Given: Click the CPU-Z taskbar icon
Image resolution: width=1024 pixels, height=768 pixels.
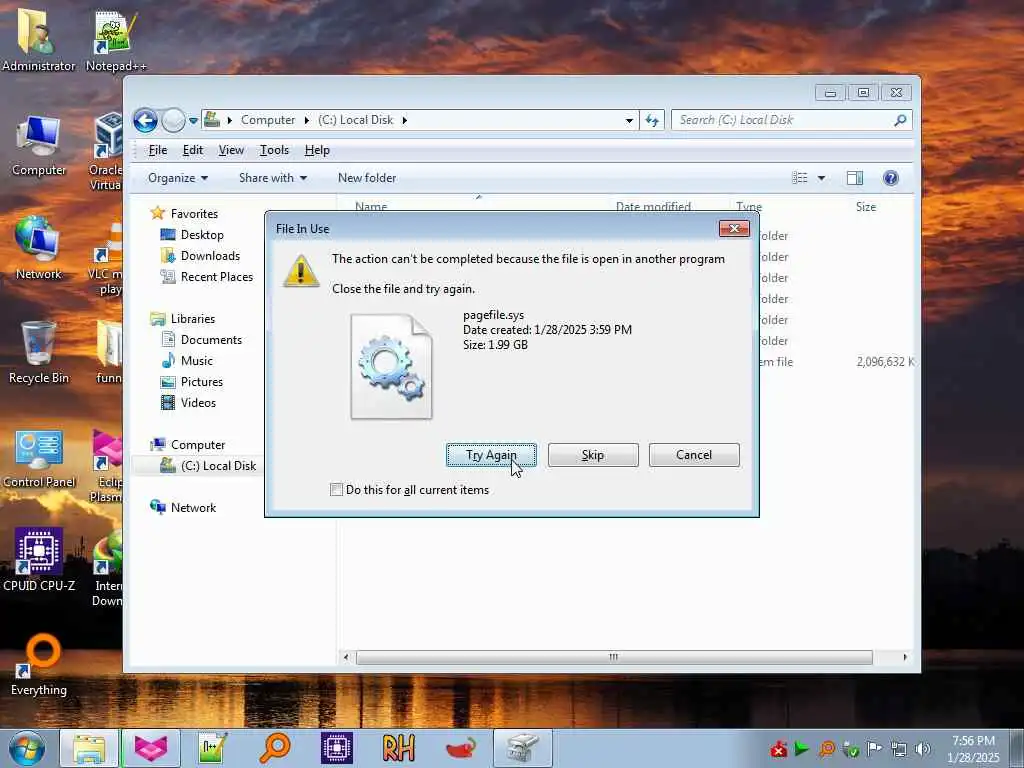Looking at the screenshot, I should point(336,748).
